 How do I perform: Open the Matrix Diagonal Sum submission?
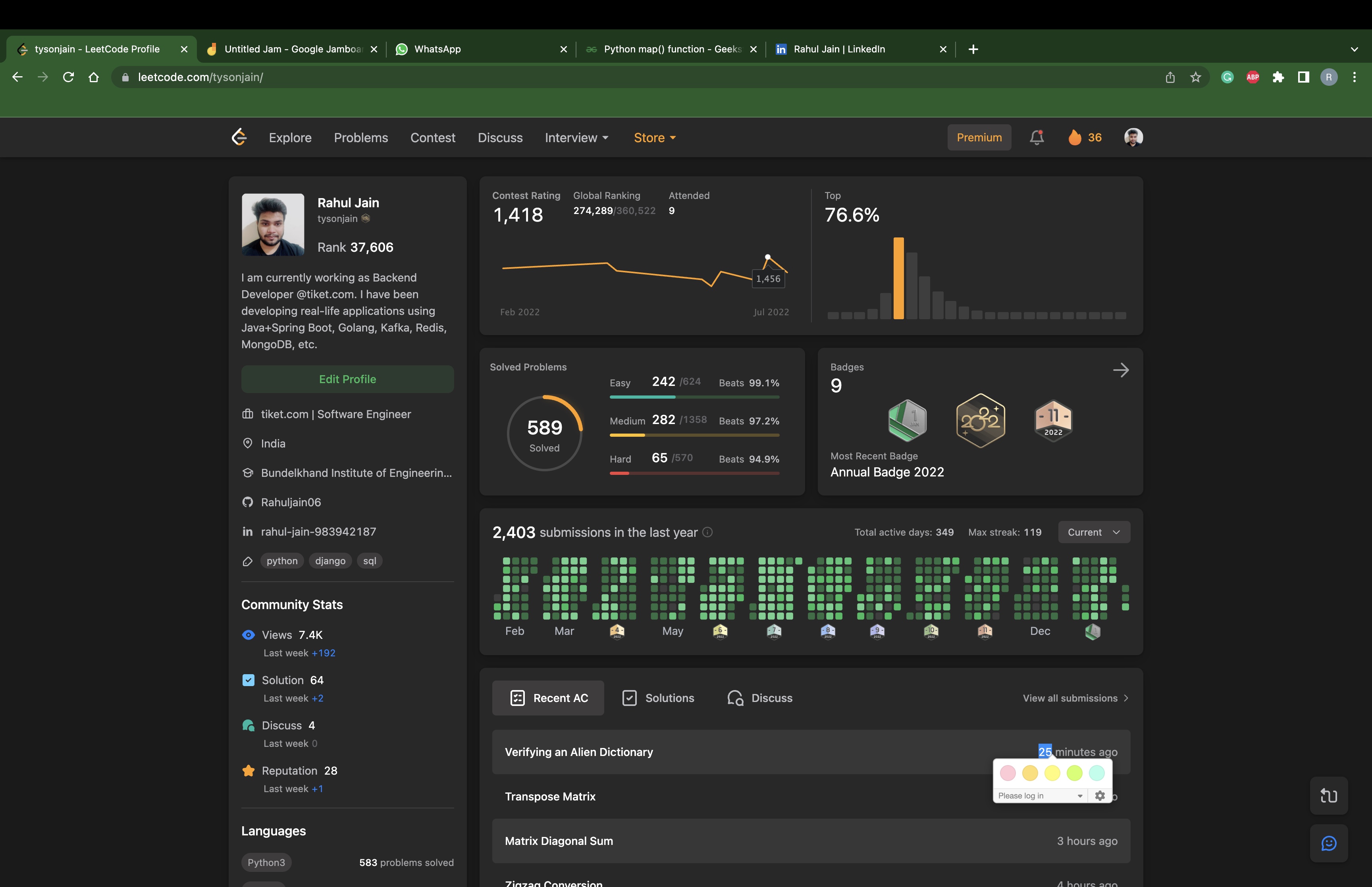(x=559, y=841)
